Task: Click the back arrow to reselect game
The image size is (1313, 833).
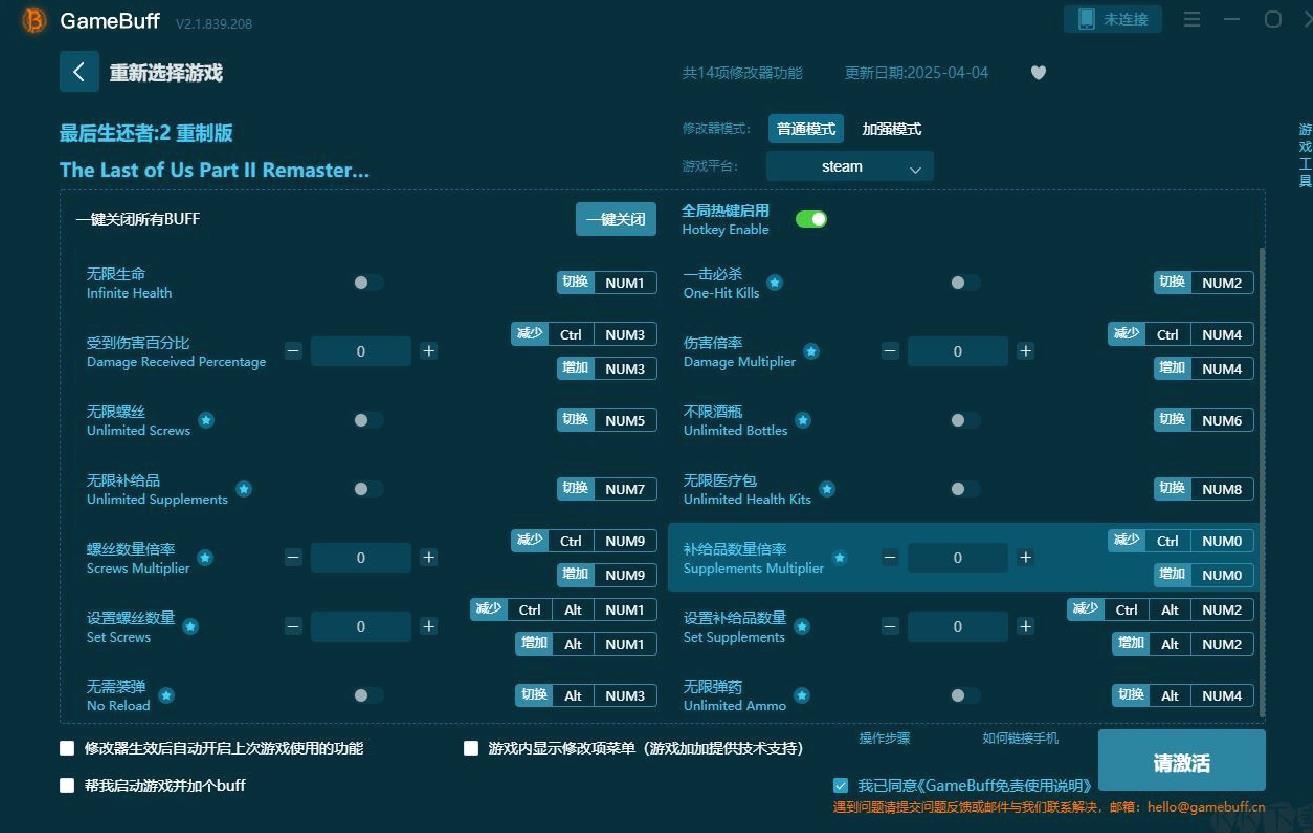Action: coord(79,72)
